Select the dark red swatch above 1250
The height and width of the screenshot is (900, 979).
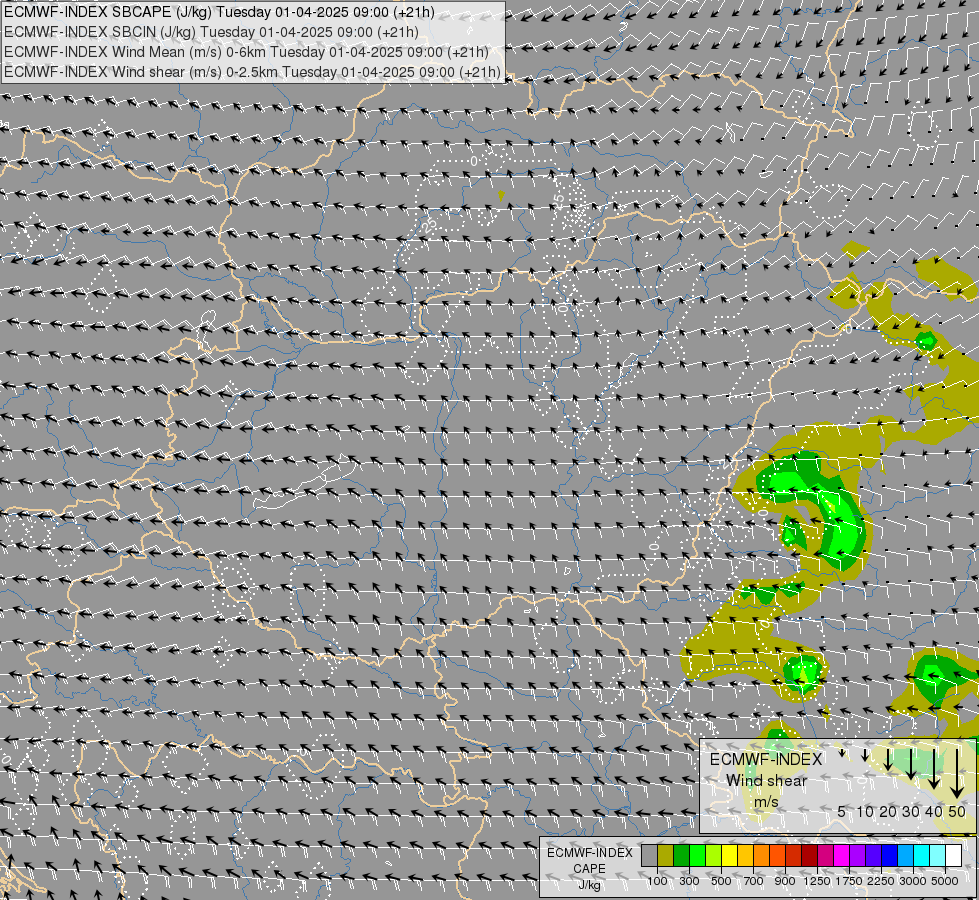point(809,855)
